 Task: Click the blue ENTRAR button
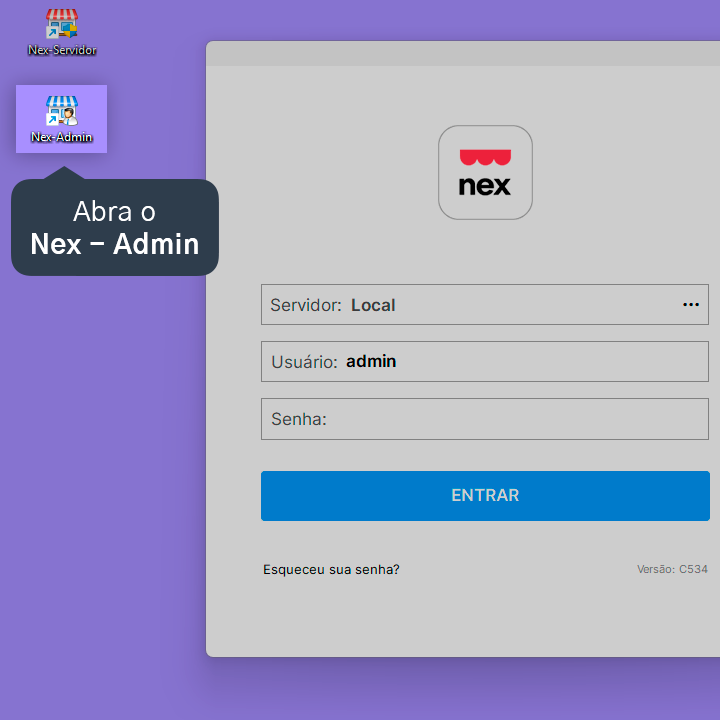(485, 496)
